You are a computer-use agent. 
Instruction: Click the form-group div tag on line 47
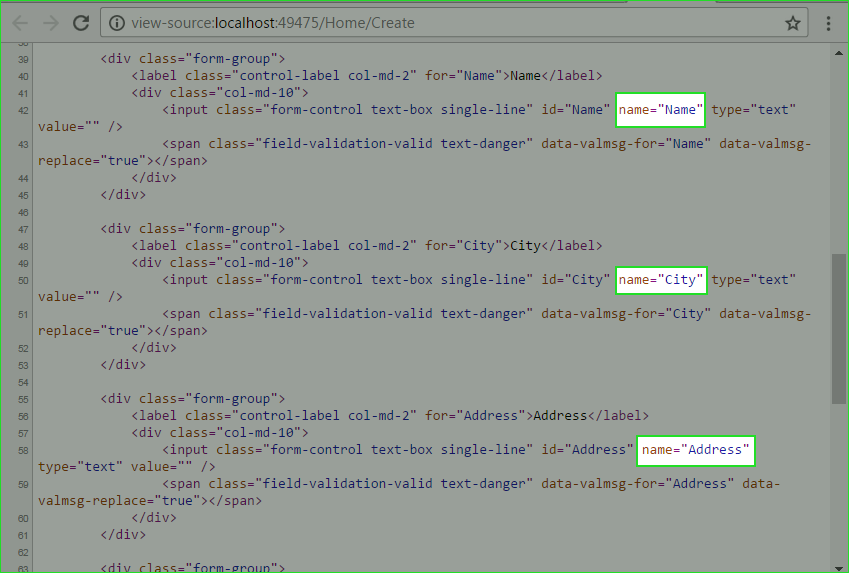pyautogui.click(x=193, y=229)
